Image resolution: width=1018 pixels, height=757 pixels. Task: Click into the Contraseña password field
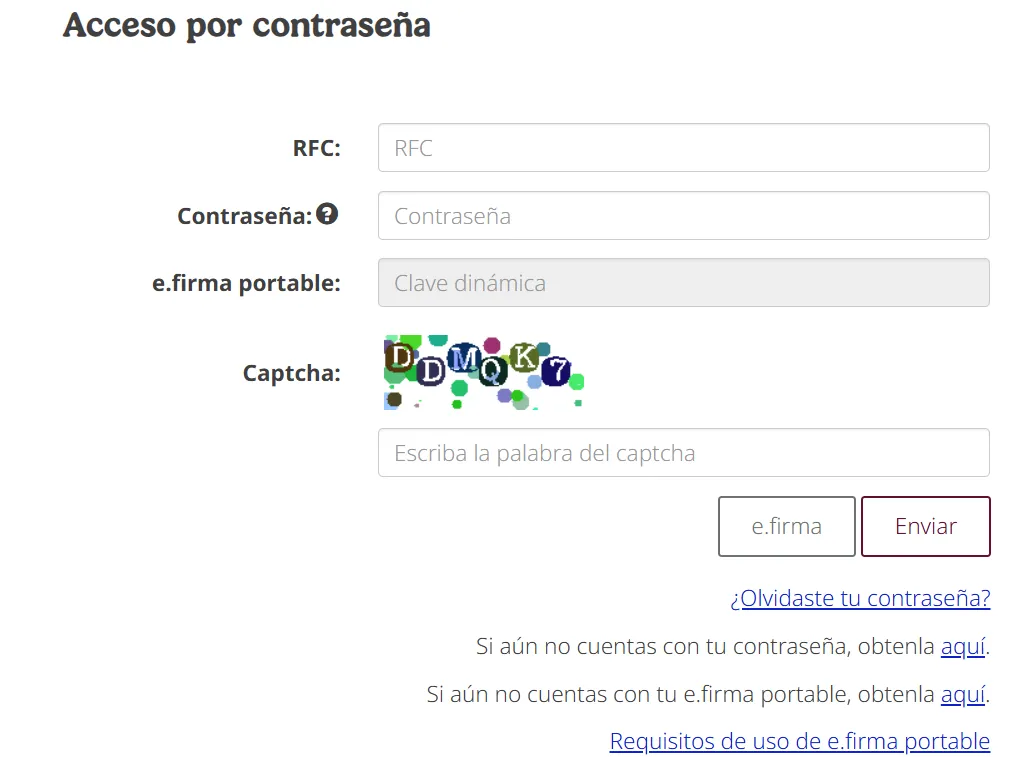click(683, 216)
